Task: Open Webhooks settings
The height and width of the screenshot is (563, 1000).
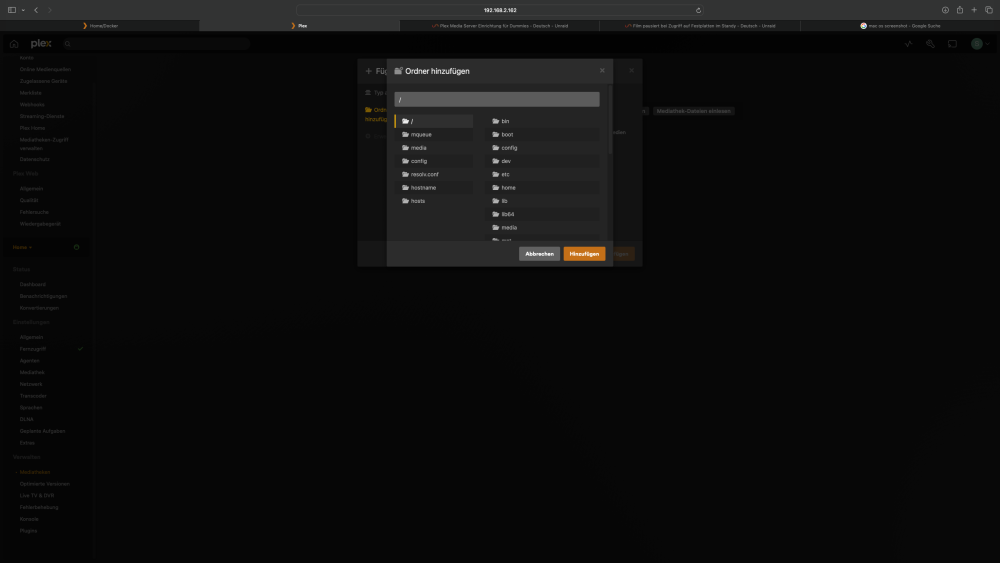Action: [x=32, y=105]
